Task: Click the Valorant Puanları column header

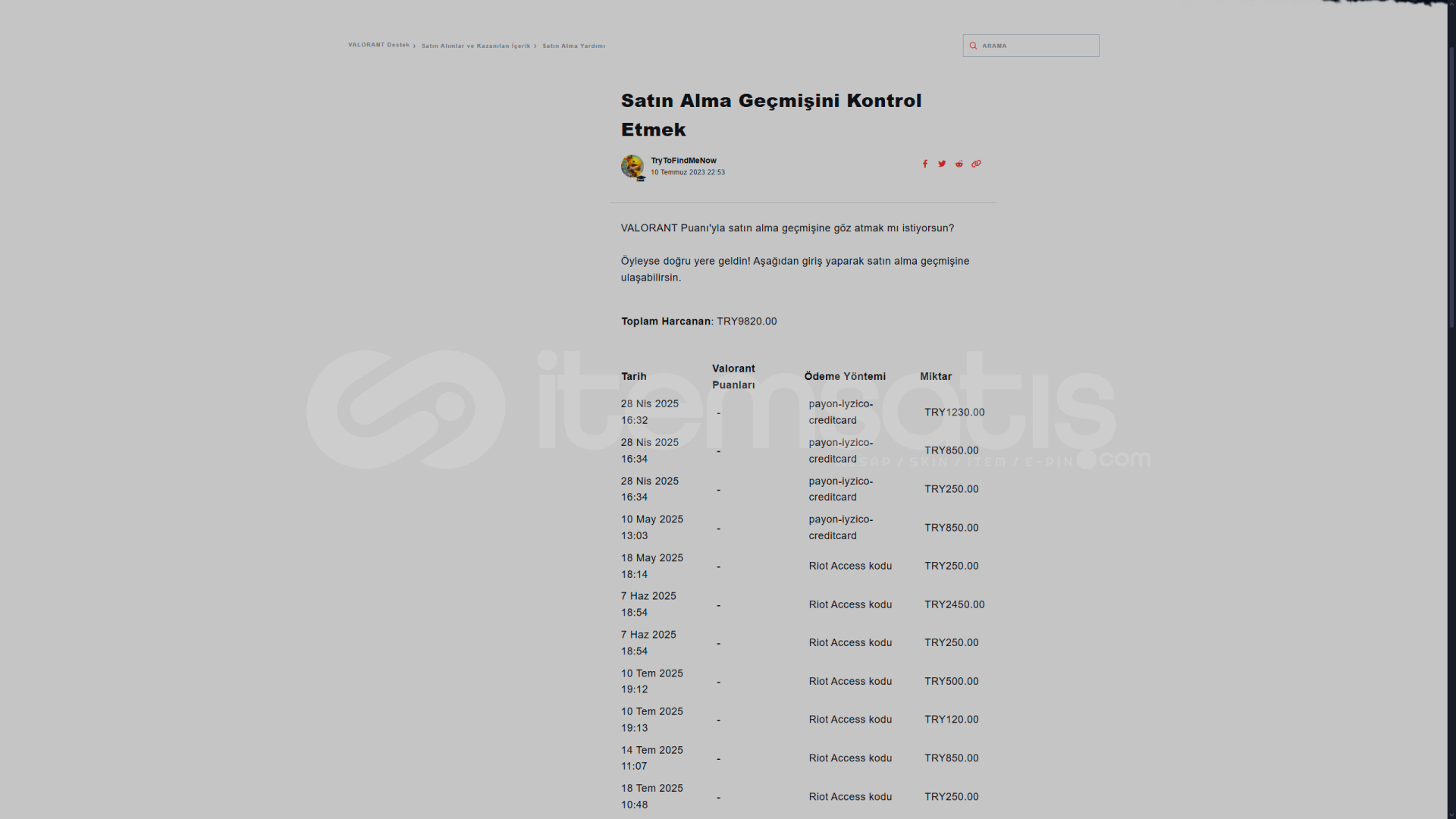Action: (x=733, y=377)
